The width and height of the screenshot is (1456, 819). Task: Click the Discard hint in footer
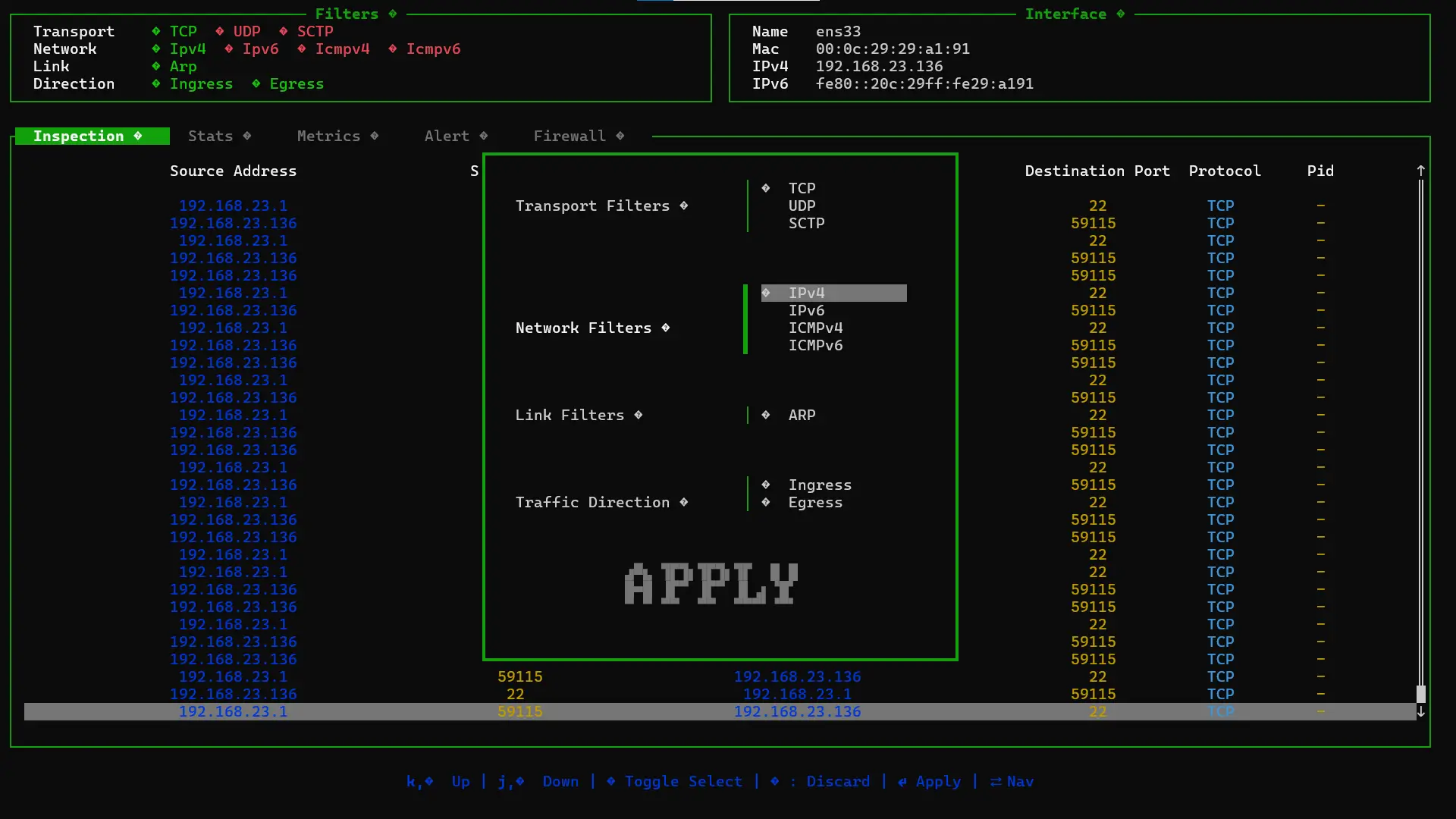click(x=837, y=781)
